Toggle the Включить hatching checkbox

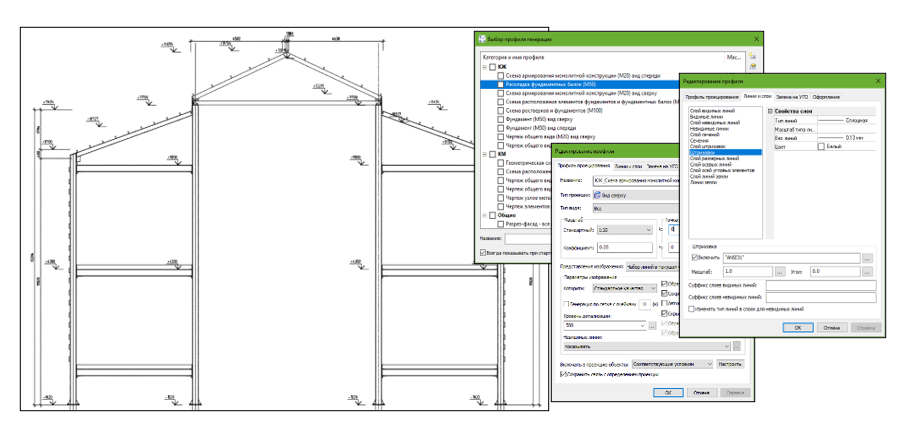(x=694, y=258)
